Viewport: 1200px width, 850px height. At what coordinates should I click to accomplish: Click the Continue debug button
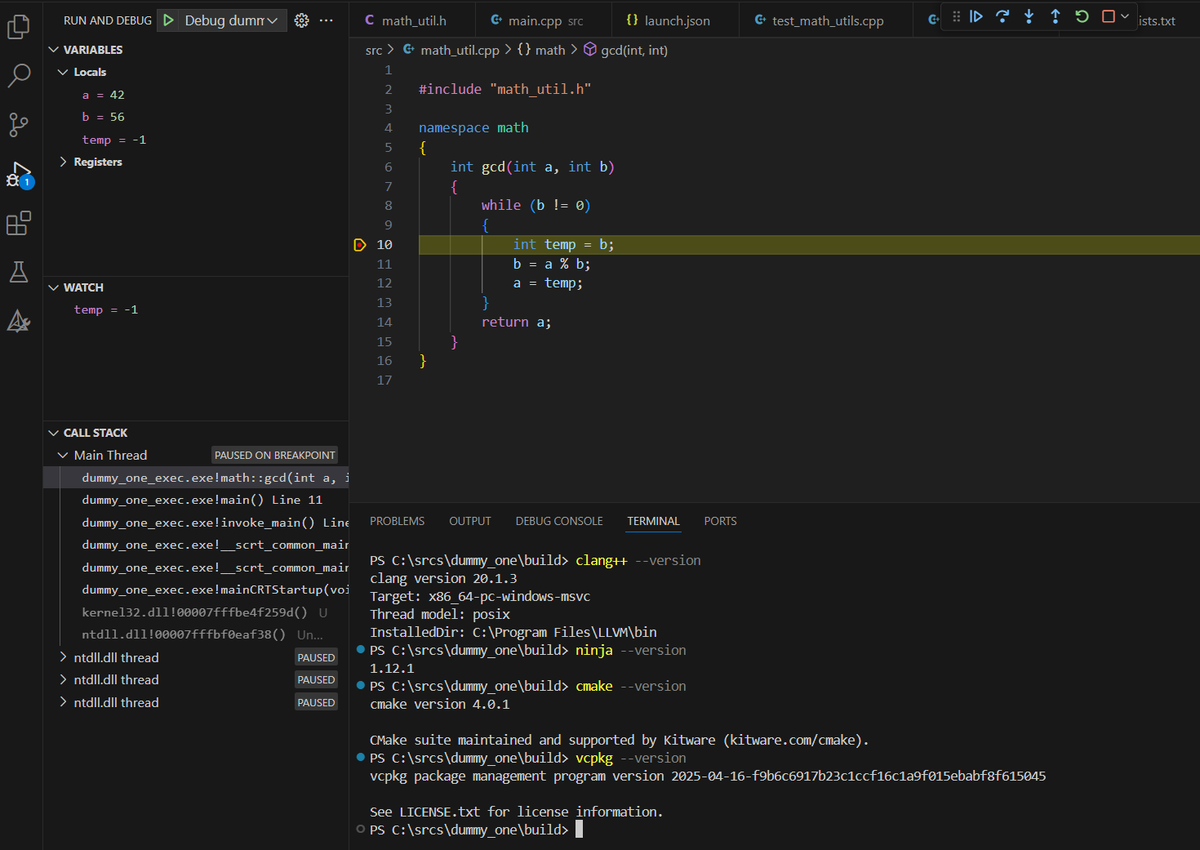pos(976,17)
